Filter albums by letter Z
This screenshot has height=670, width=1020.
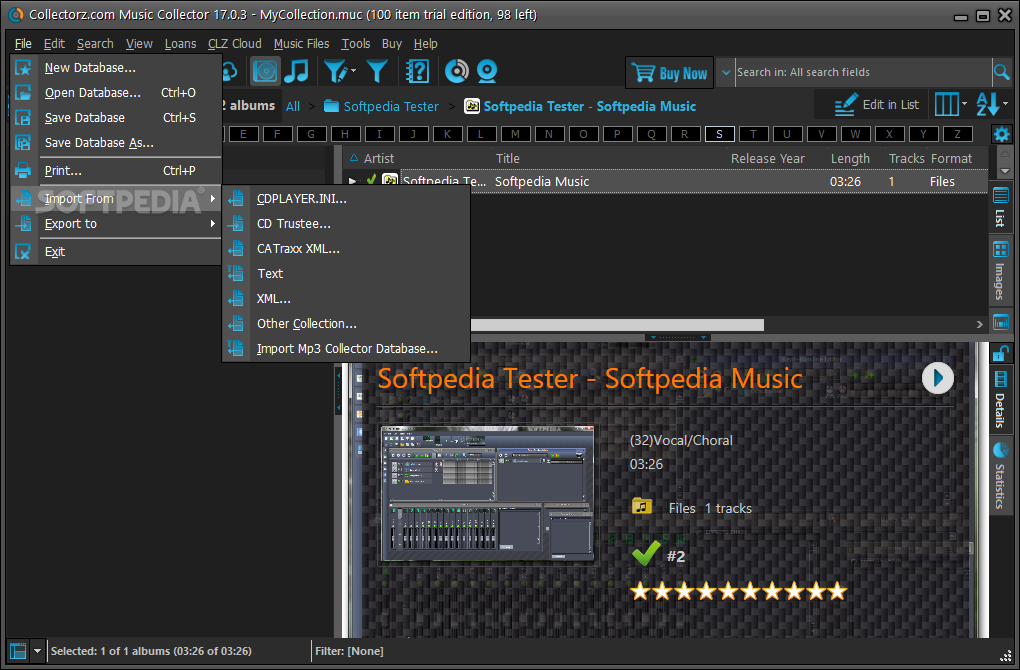(x=957, y=134)
